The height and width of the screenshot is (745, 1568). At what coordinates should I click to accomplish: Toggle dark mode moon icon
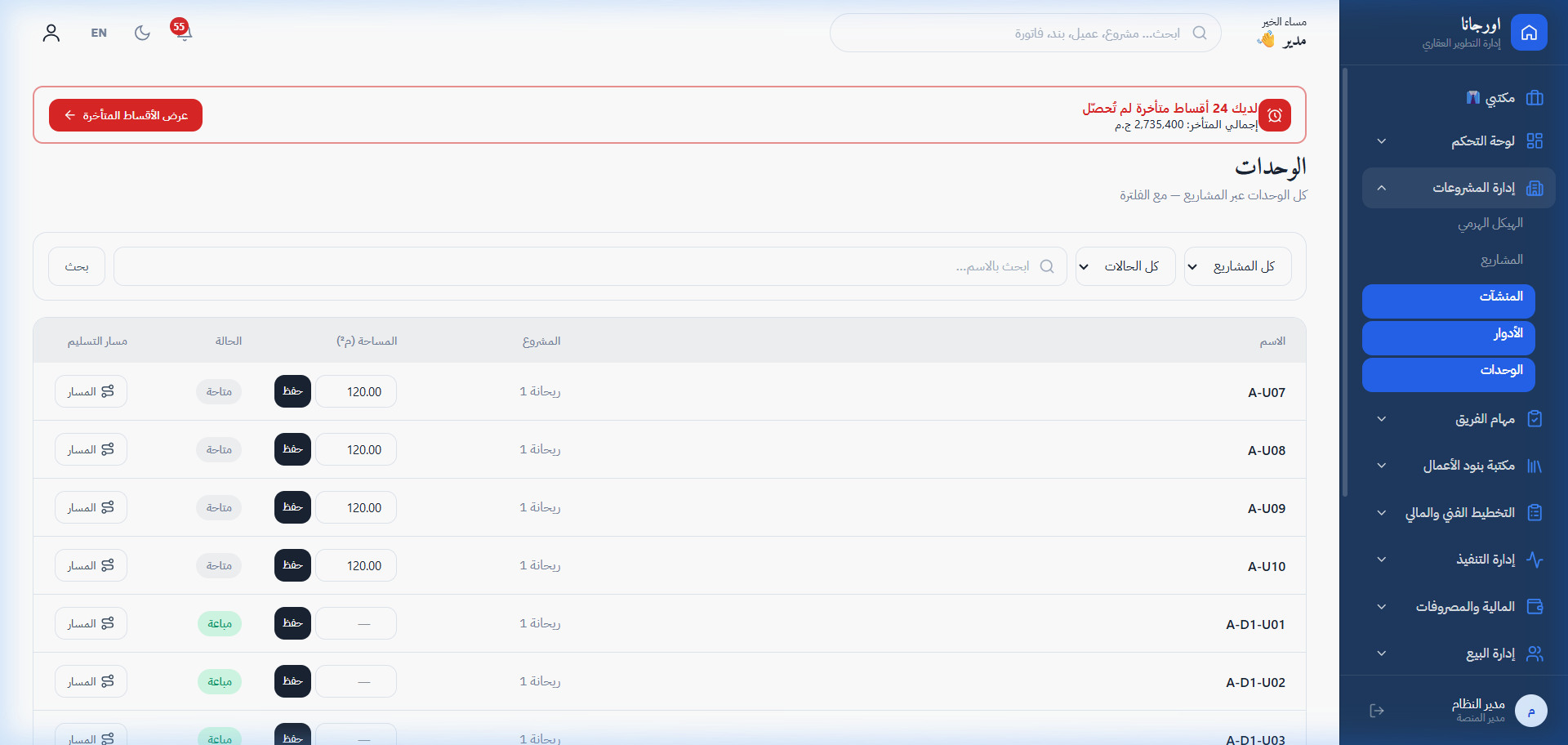142,33
